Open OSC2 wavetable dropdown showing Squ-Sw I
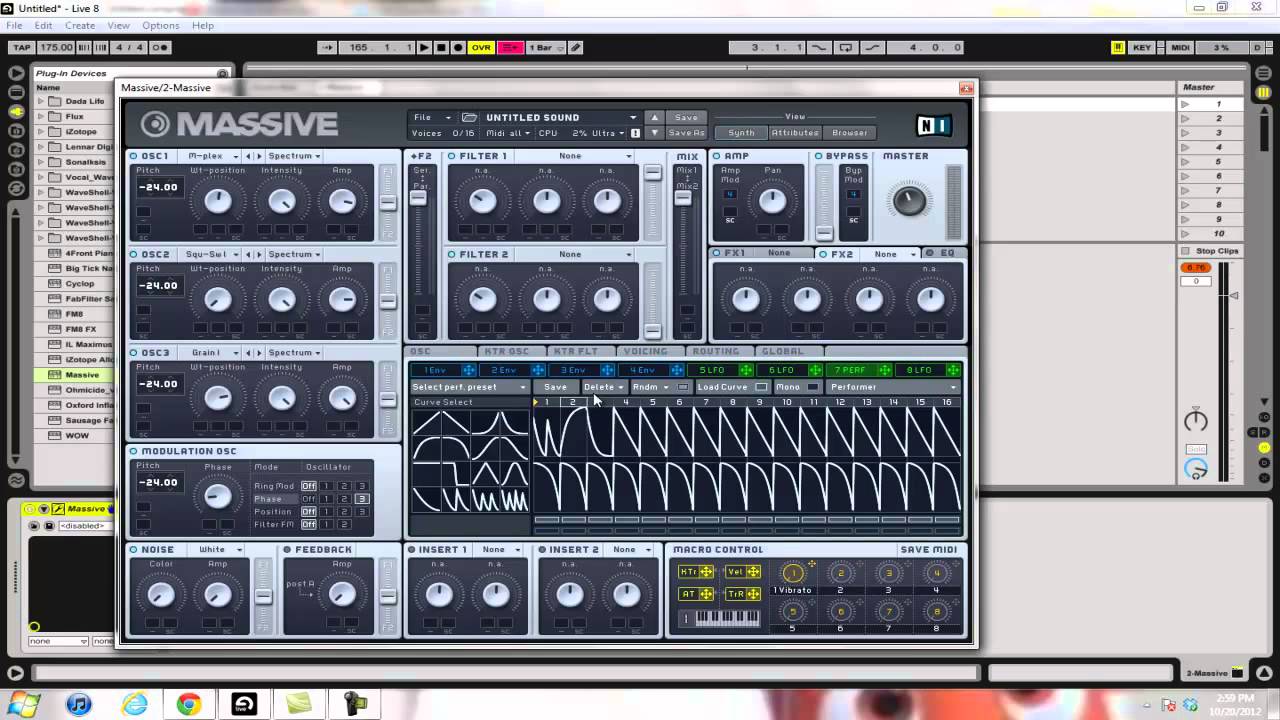Screen dimensions: 1280x720 pos(211,254)
